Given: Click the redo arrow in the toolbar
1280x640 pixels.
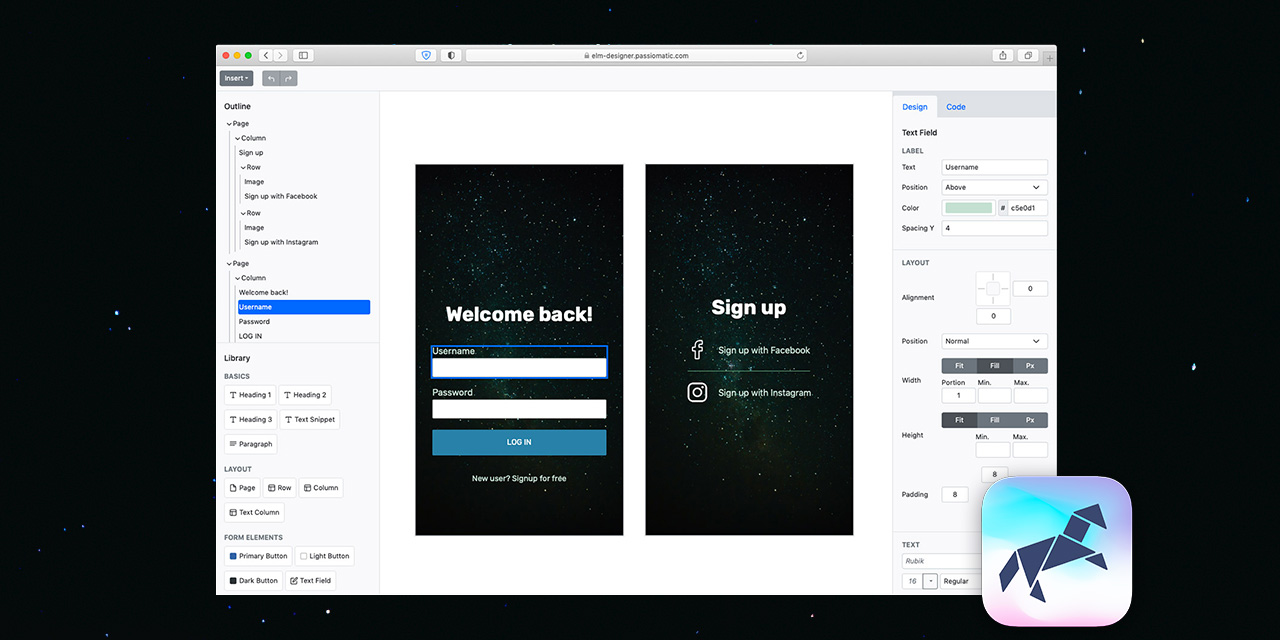Looking at the screenshot, I should click(x=289, y=79).
